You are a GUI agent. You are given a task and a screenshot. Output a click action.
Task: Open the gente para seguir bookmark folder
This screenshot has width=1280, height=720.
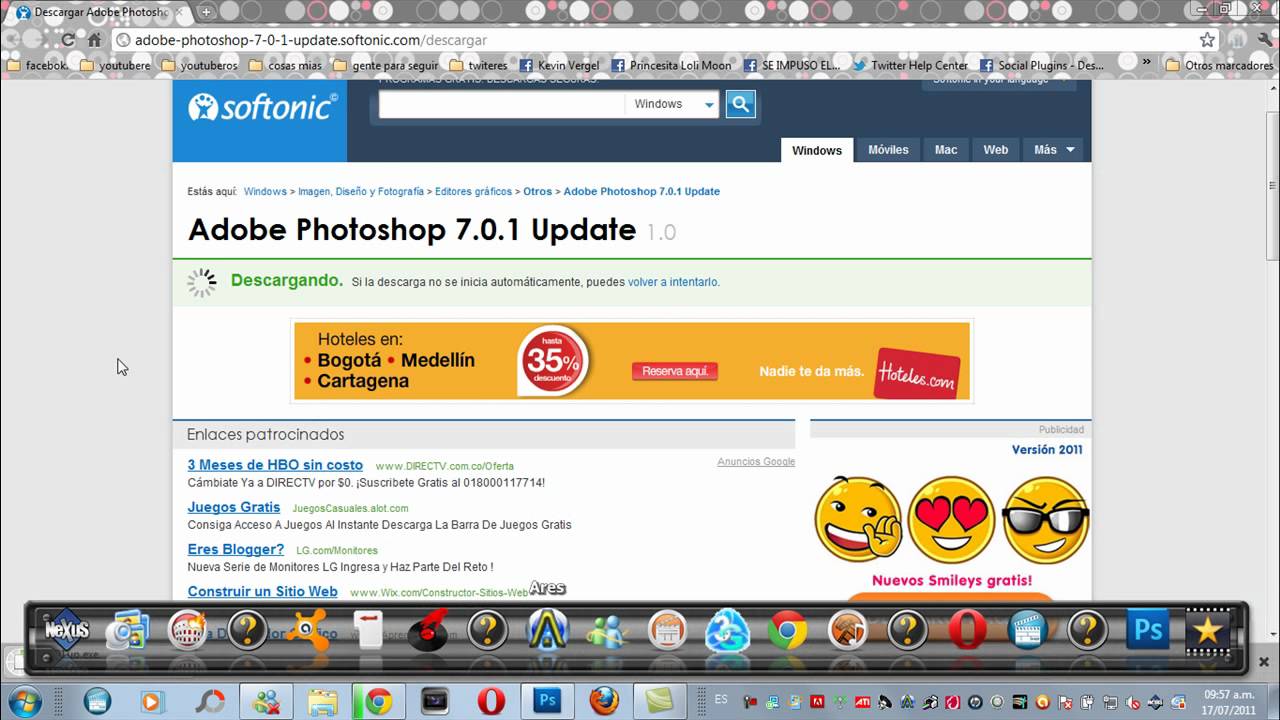386,66
